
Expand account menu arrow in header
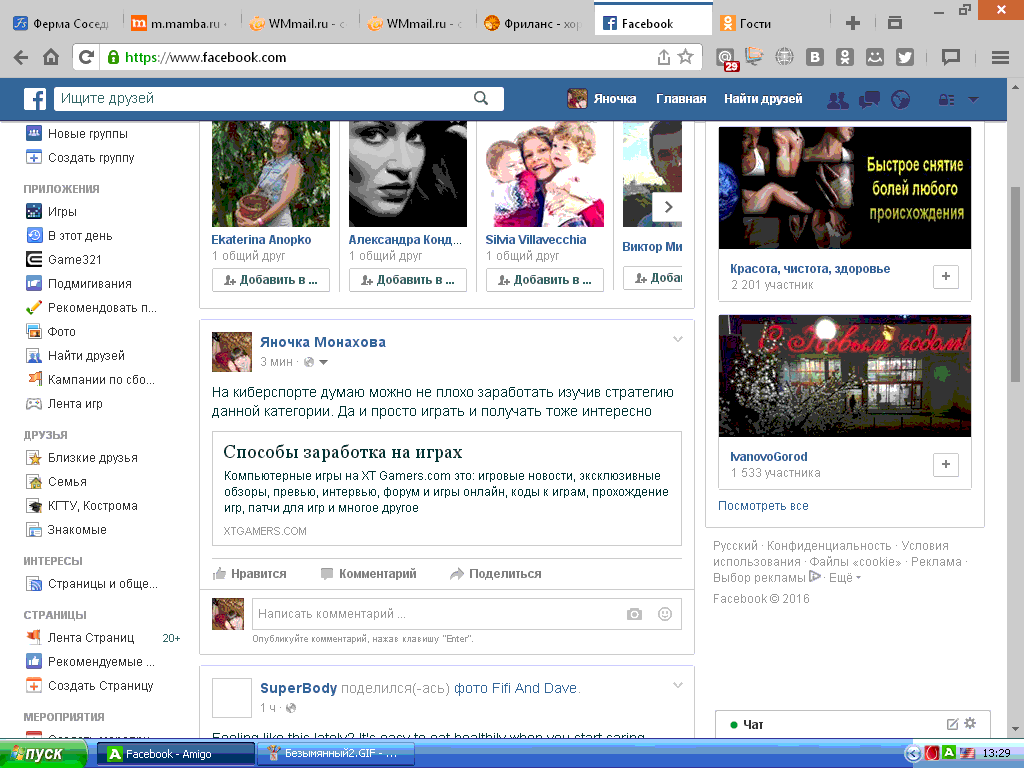(x=973, y=100)
